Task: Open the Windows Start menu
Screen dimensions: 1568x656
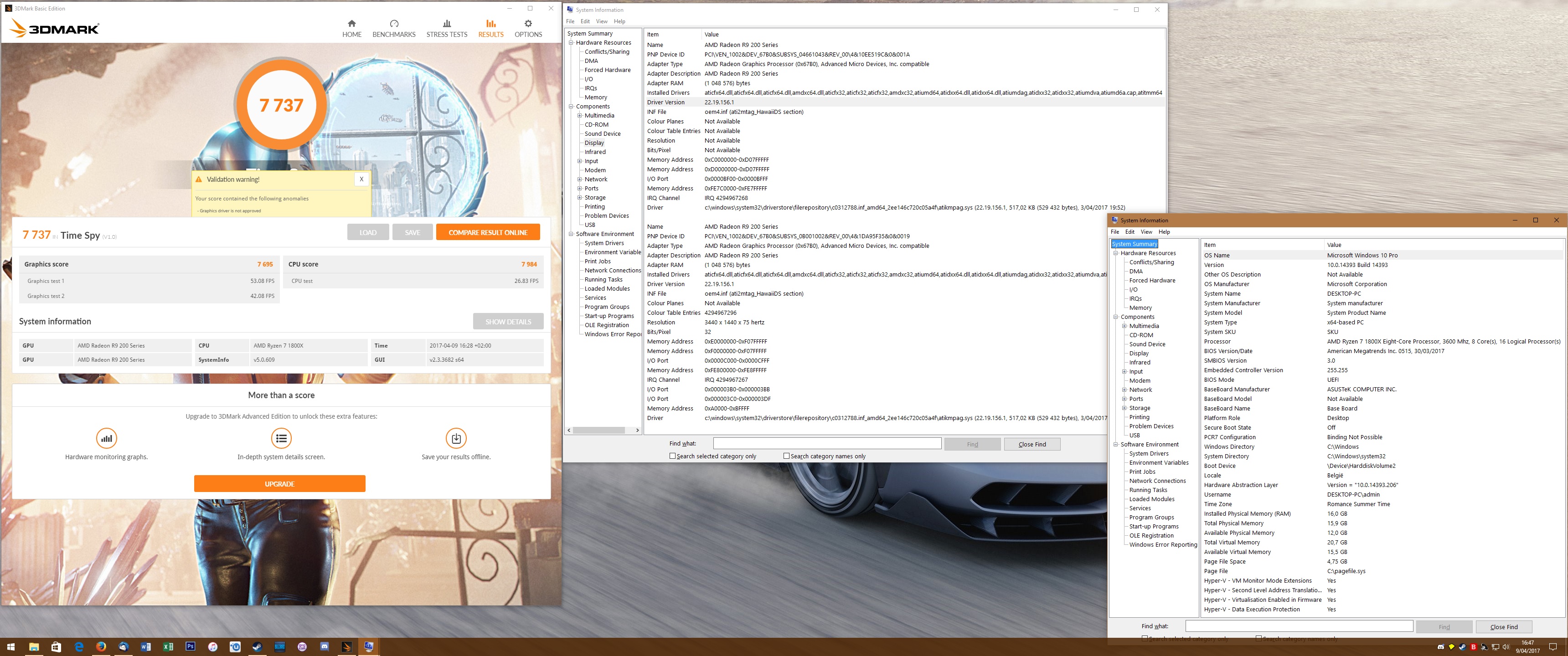Action: tap(10, 647)
